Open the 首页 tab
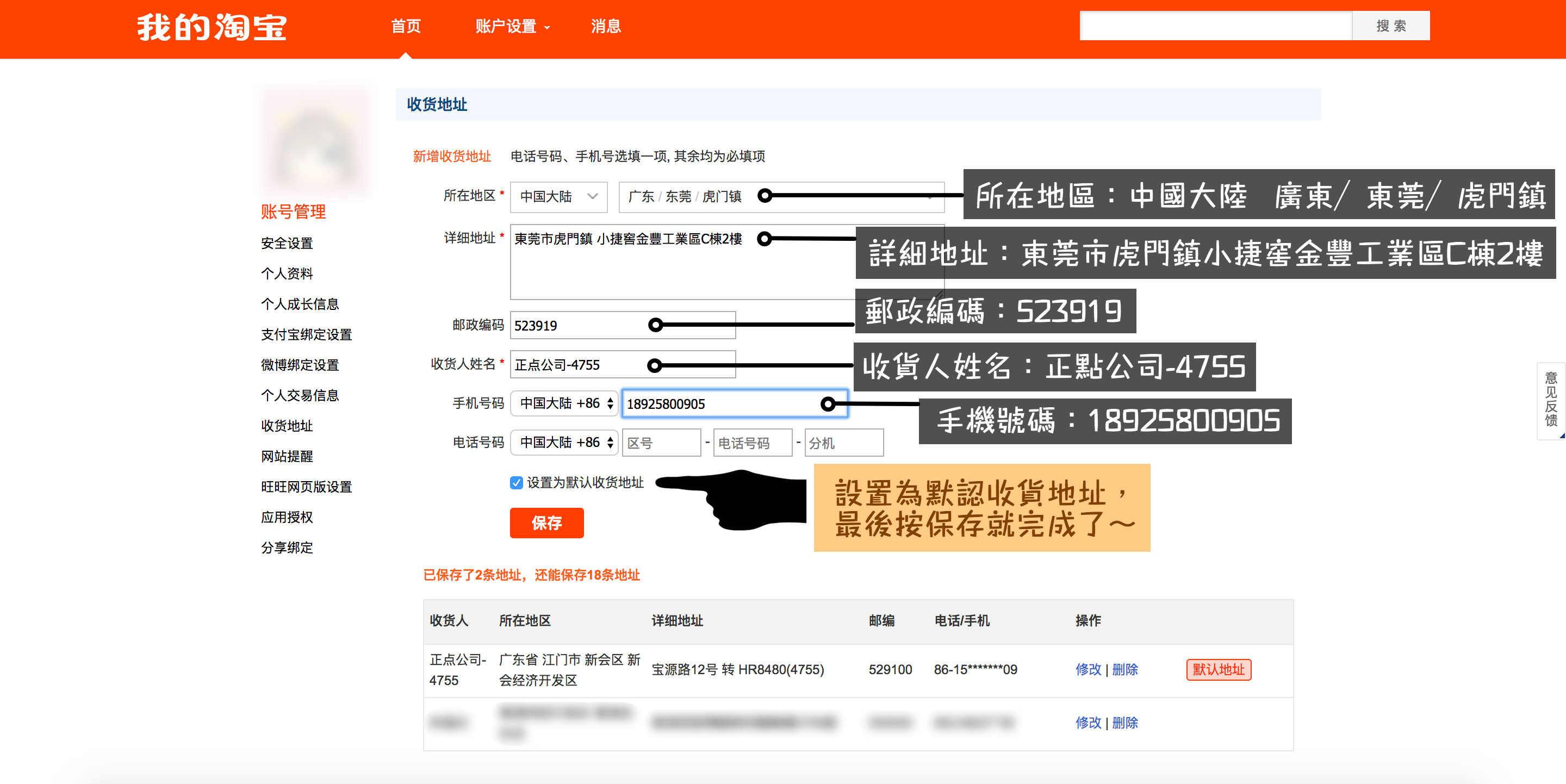 pyautogui.click(x=406, y=27)
